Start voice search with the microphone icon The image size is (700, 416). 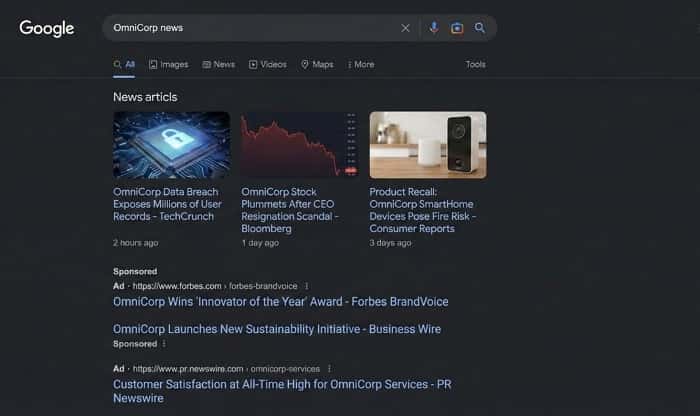point(433,28)
